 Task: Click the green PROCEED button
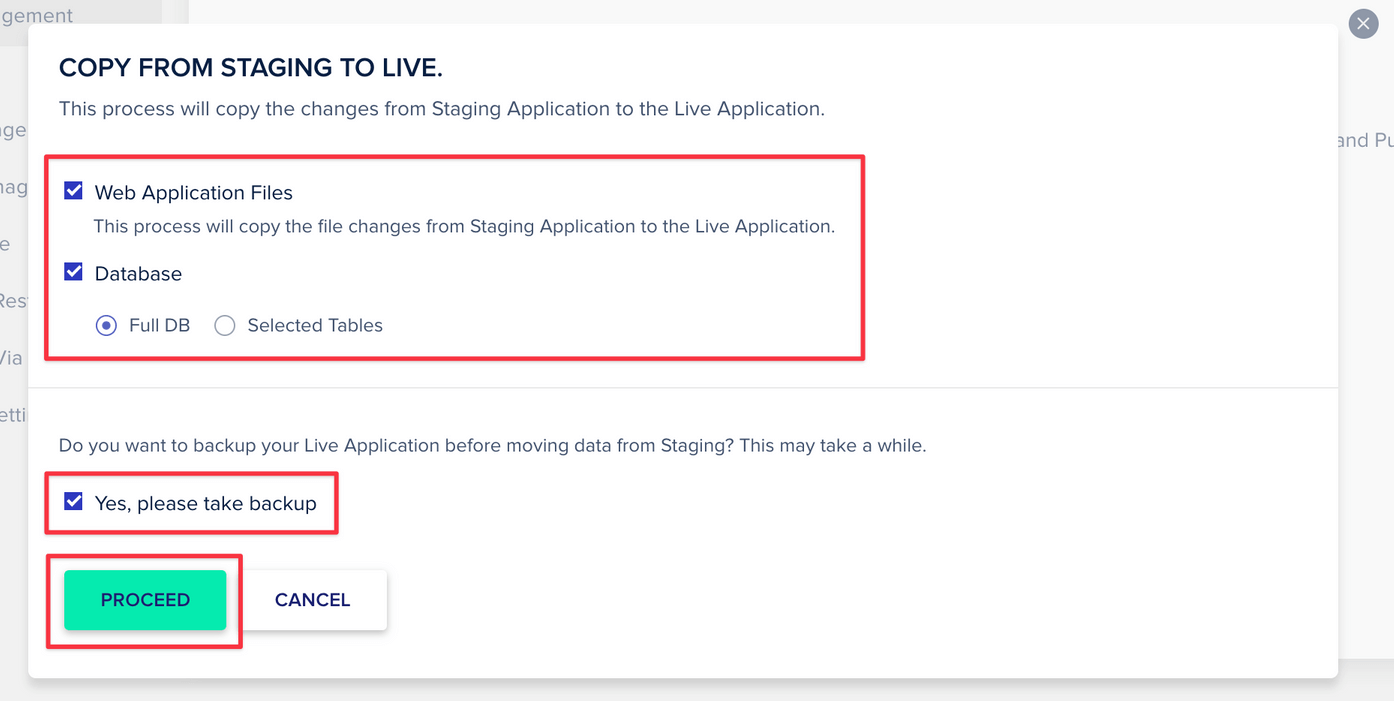(145, 600)
